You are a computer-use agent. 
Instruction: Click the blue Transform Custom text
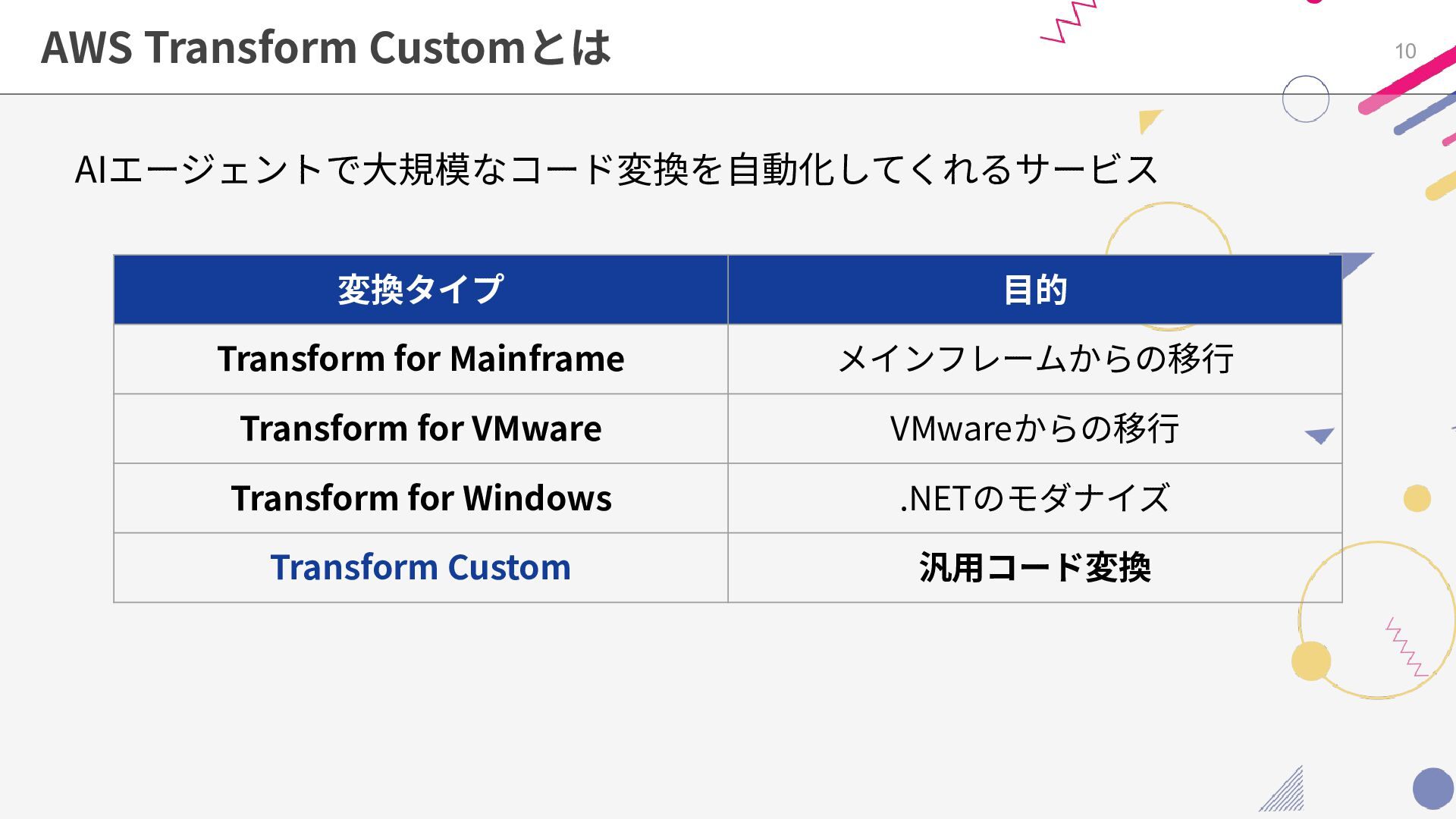[420, 567]
